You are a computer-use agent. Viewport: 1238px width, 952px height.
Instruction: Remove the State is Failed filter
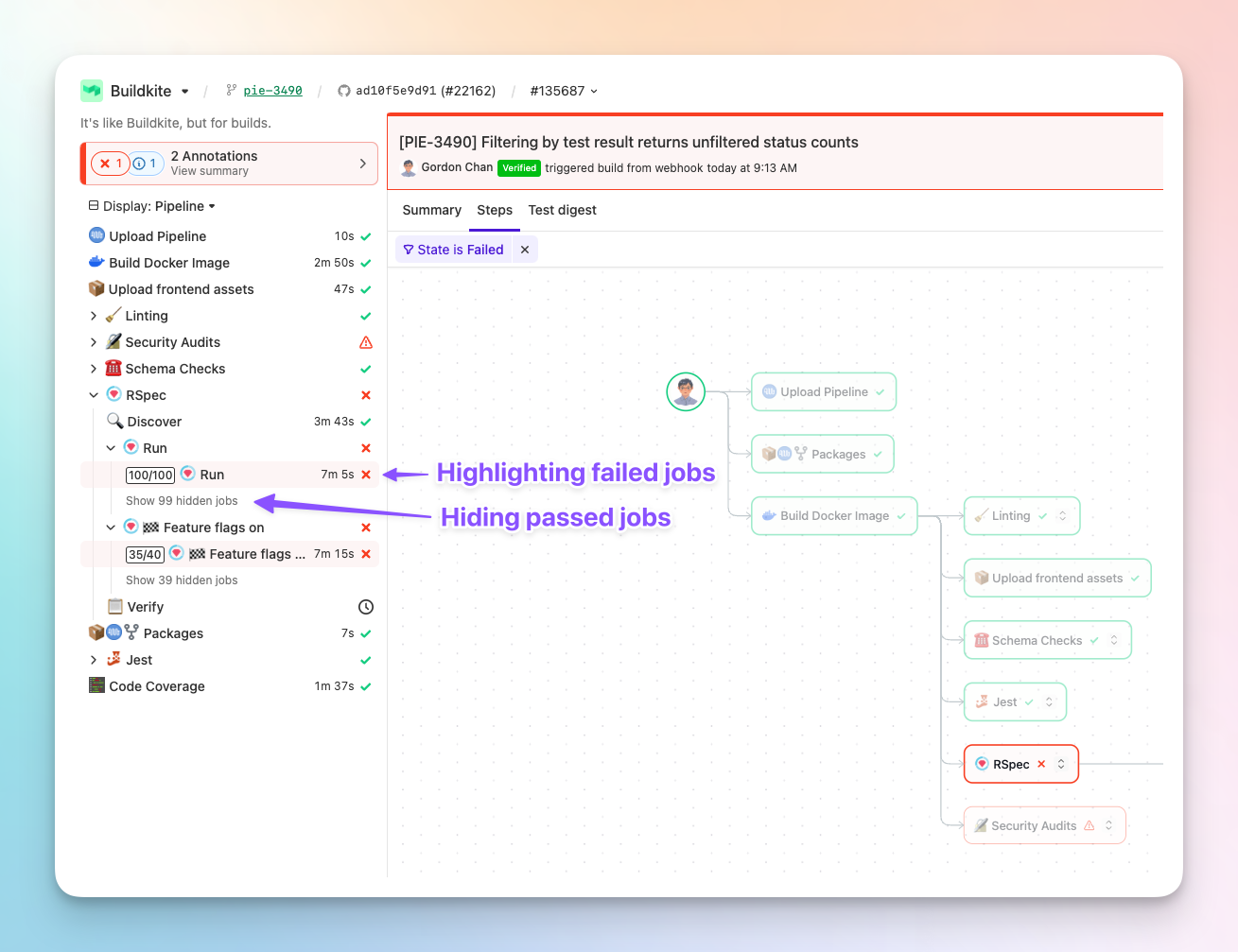coord(525,250)
